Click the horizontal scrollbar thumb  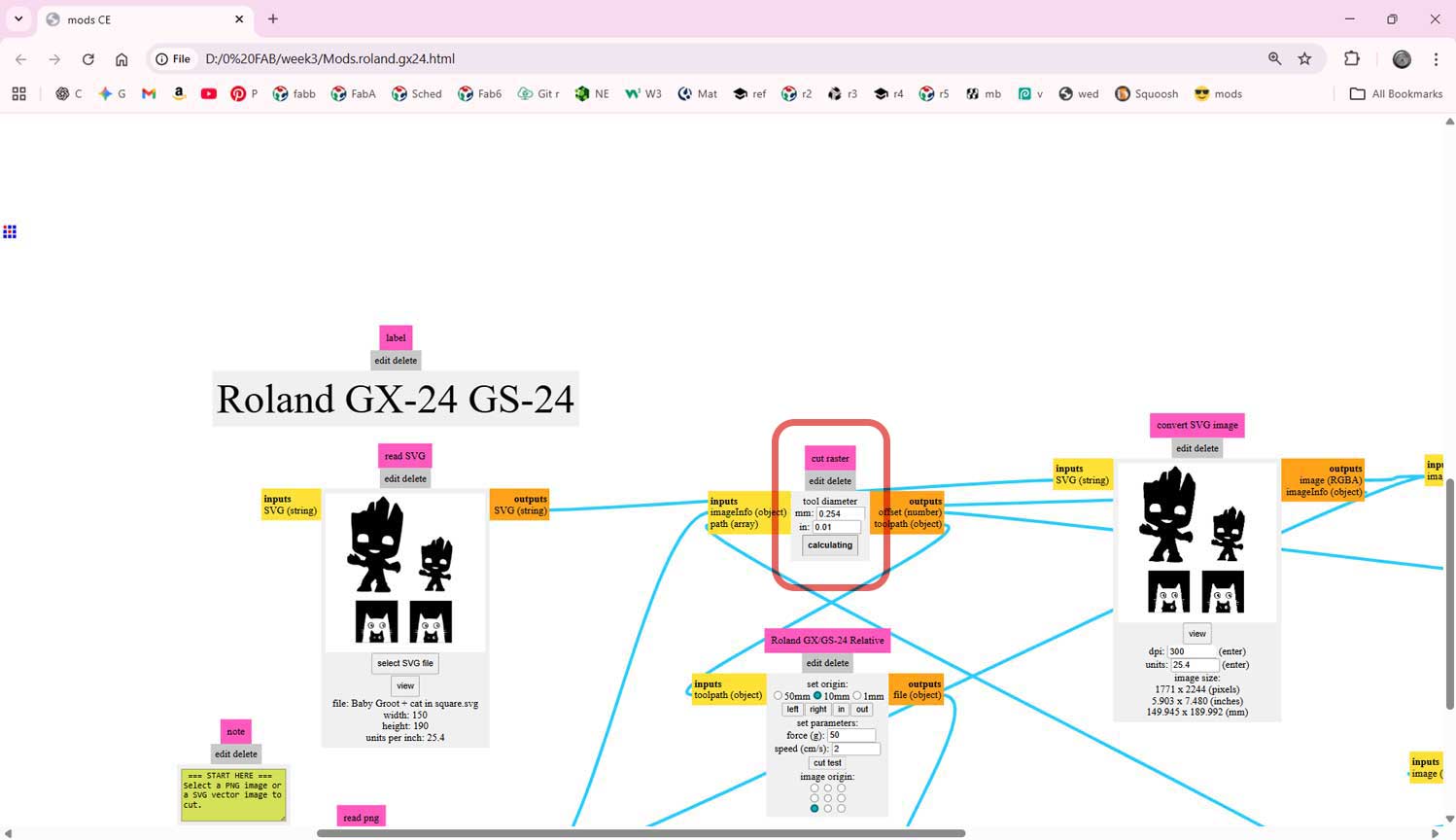(641, 833)
